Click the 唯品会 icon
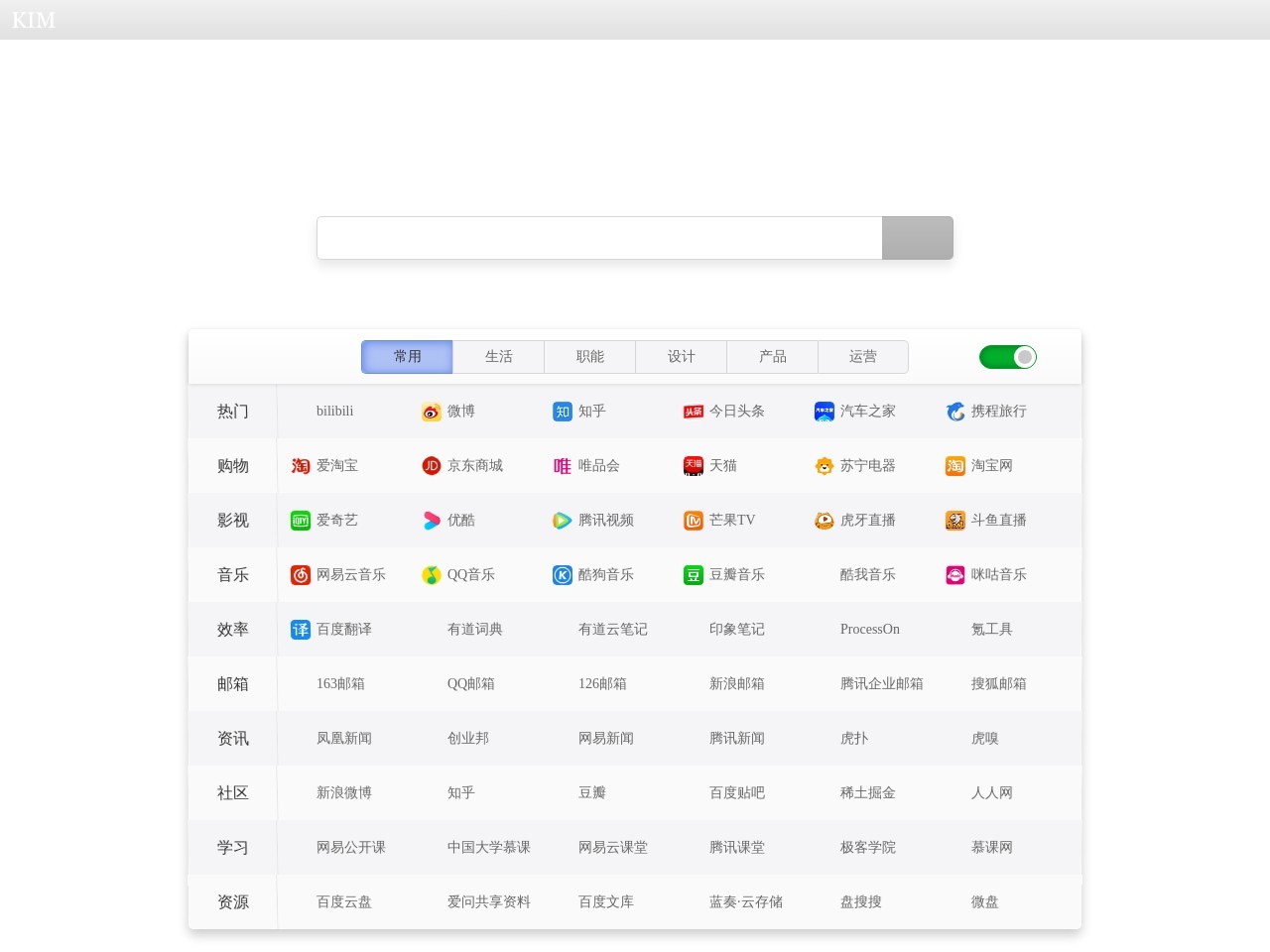 pos(563,466)
